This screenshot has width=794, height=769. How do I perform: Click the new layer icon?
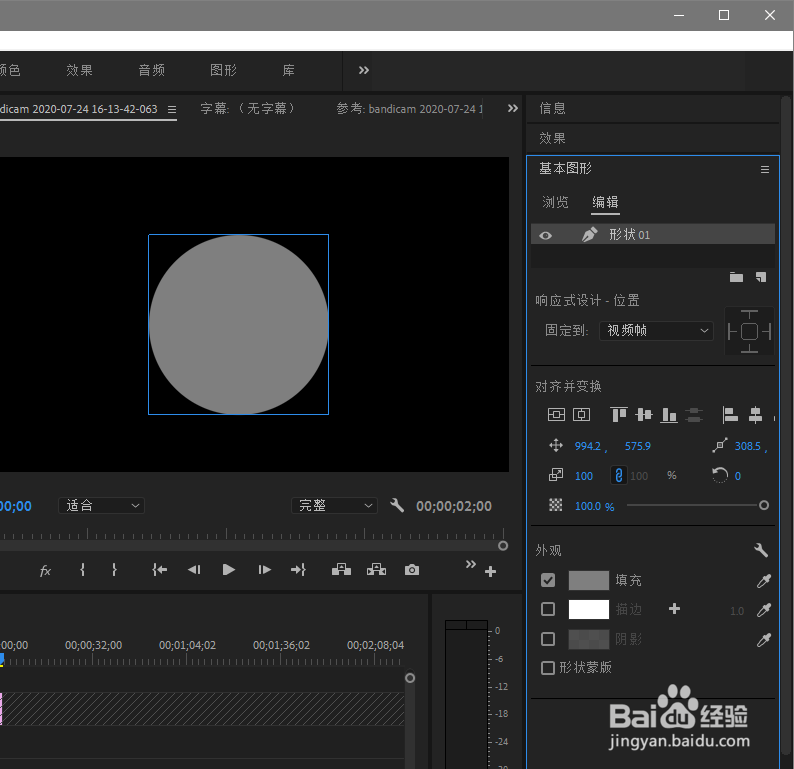point(761,277)
